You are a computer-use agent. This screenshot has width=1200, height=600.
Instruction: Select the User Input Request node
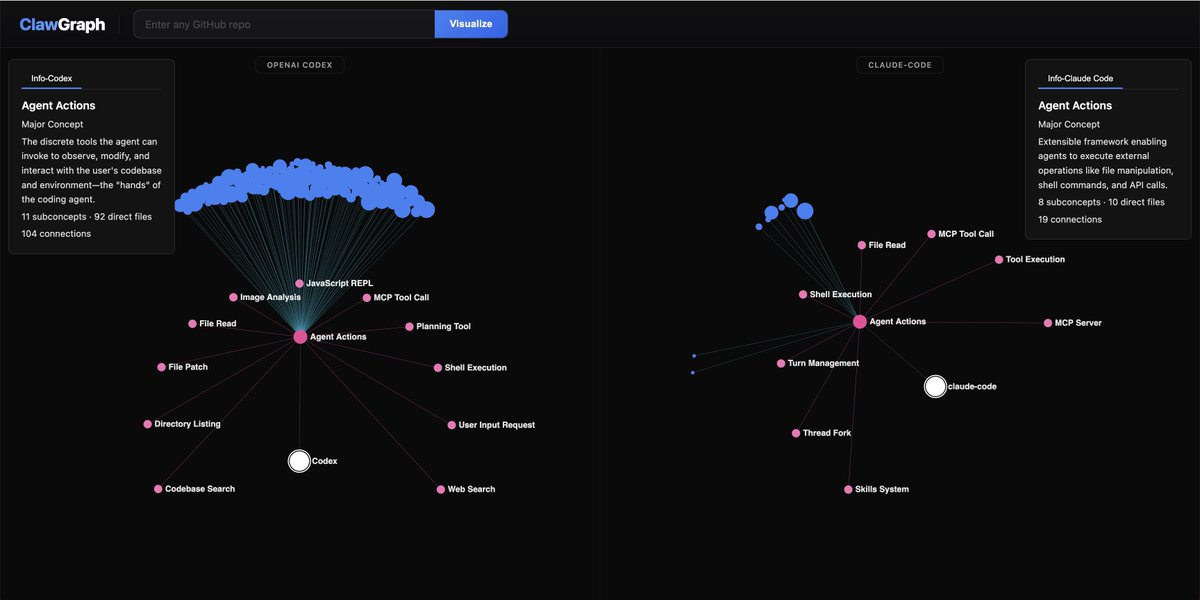[x=451, y=425]
